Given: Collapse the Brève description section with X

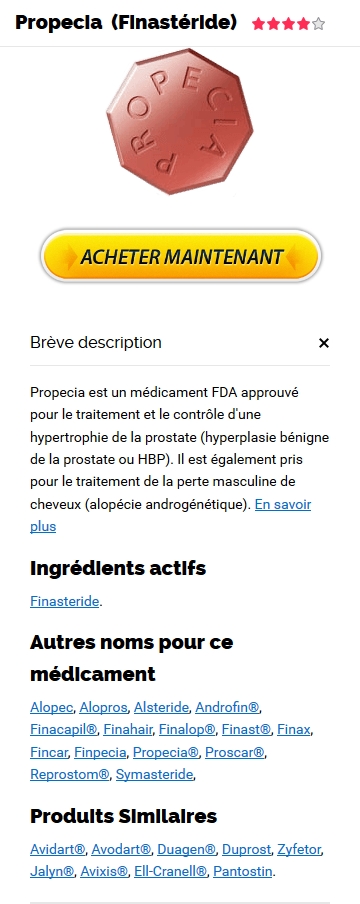Looking at the screenshot, I should 324,343.
